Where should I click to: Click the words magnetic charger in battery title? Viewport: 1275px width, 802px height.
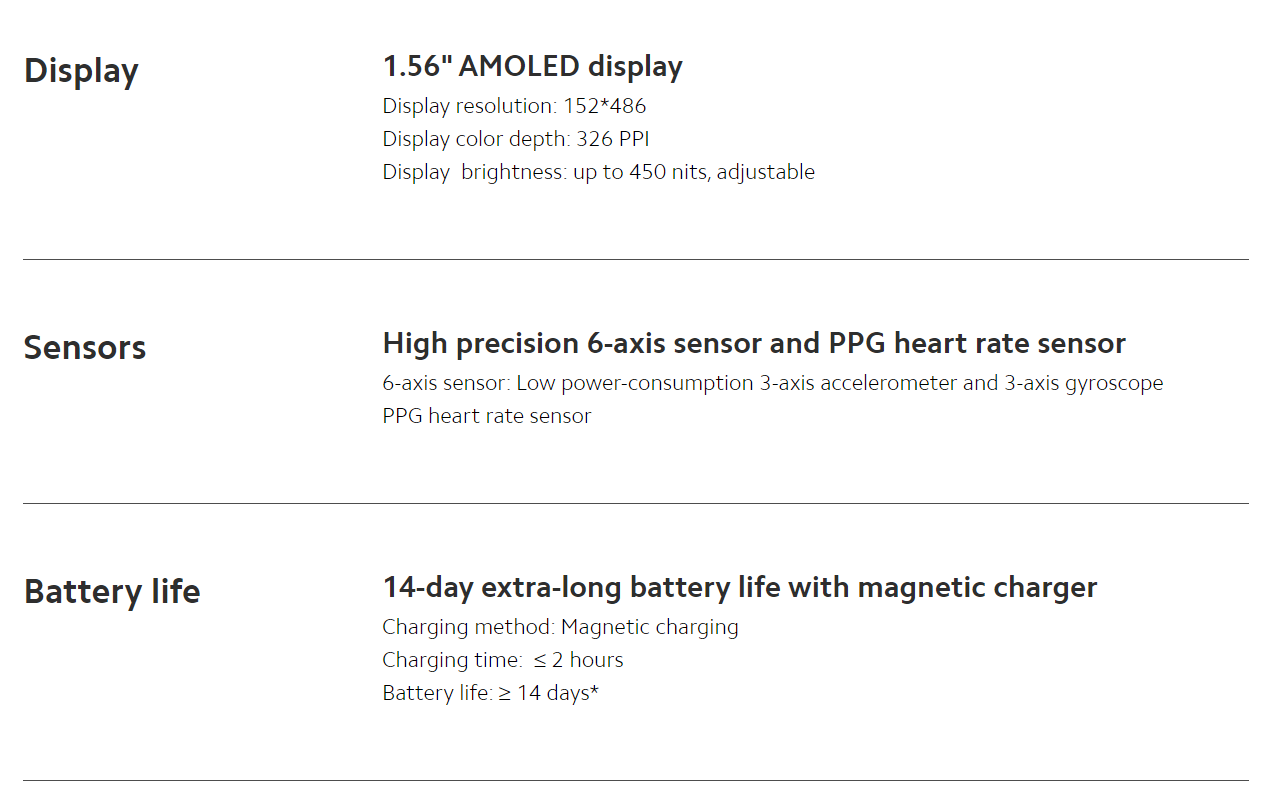[x=977, y=588]
